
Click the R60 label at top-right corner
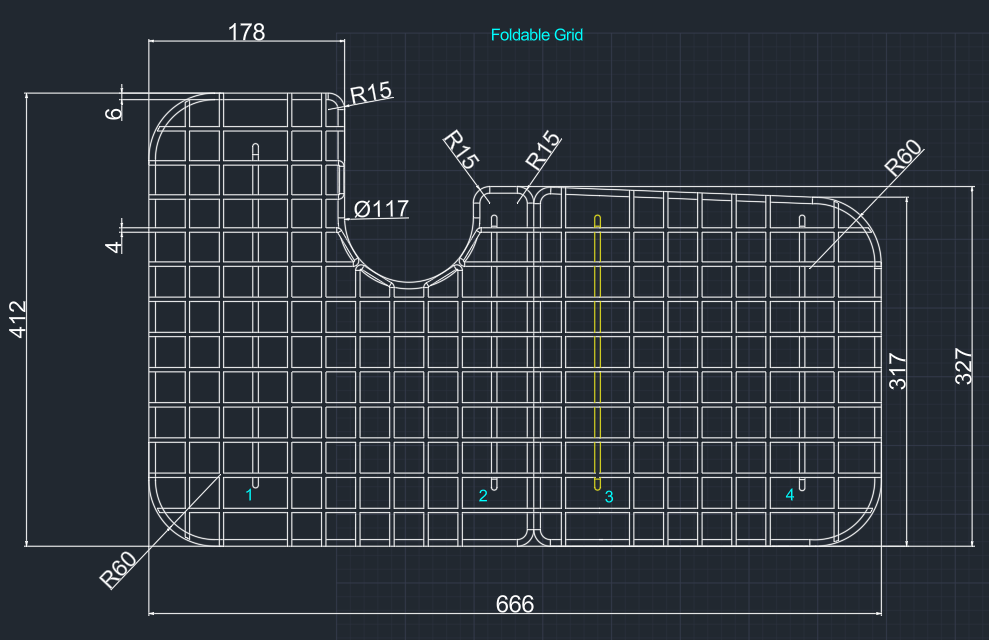pyautogui.click(x=903, y=158)
